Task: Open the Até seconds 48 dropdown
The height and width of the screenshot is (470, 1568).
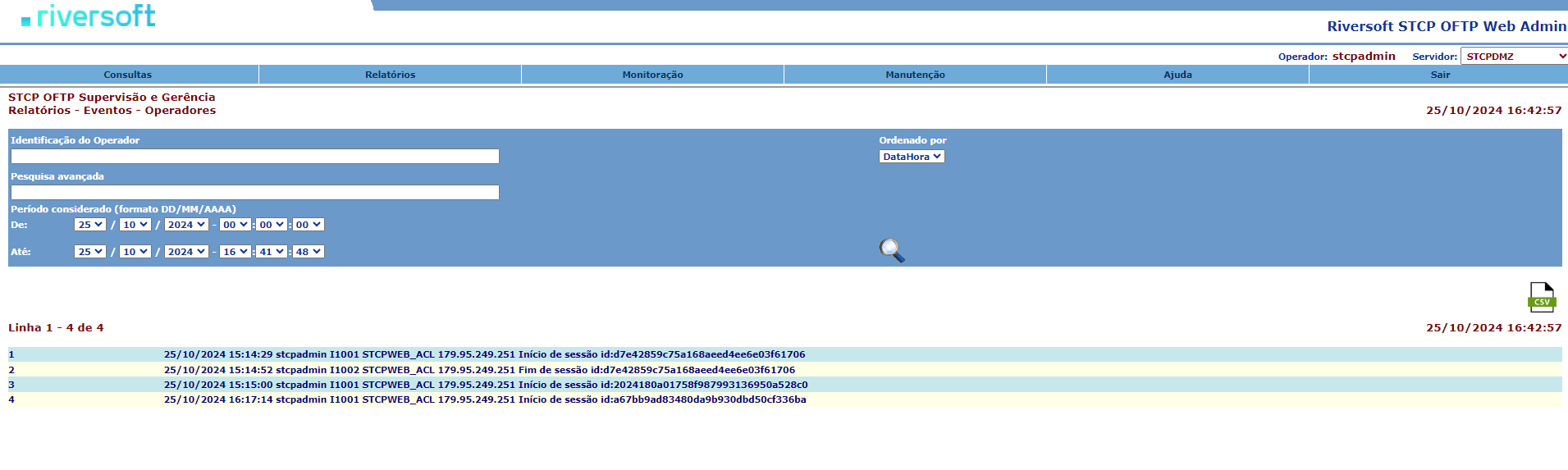Action: (309, 252)
